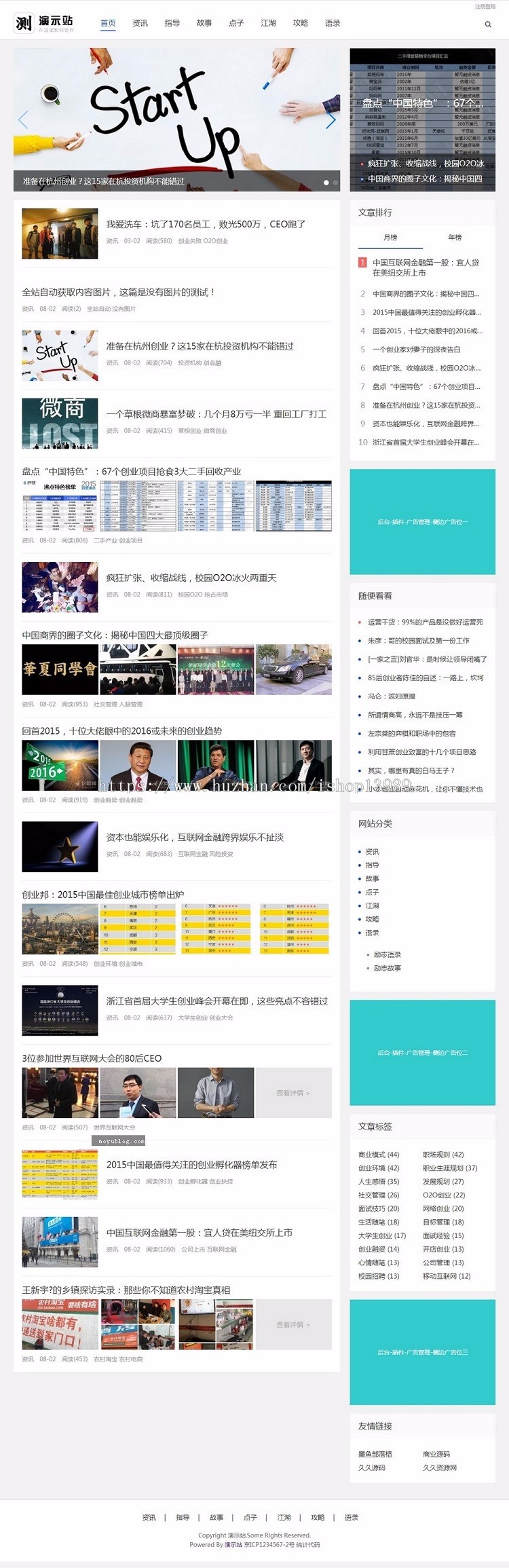Switch ranking to 月榜 tab
Viewport: 509px width, 1568px height.
click(390, 238)
